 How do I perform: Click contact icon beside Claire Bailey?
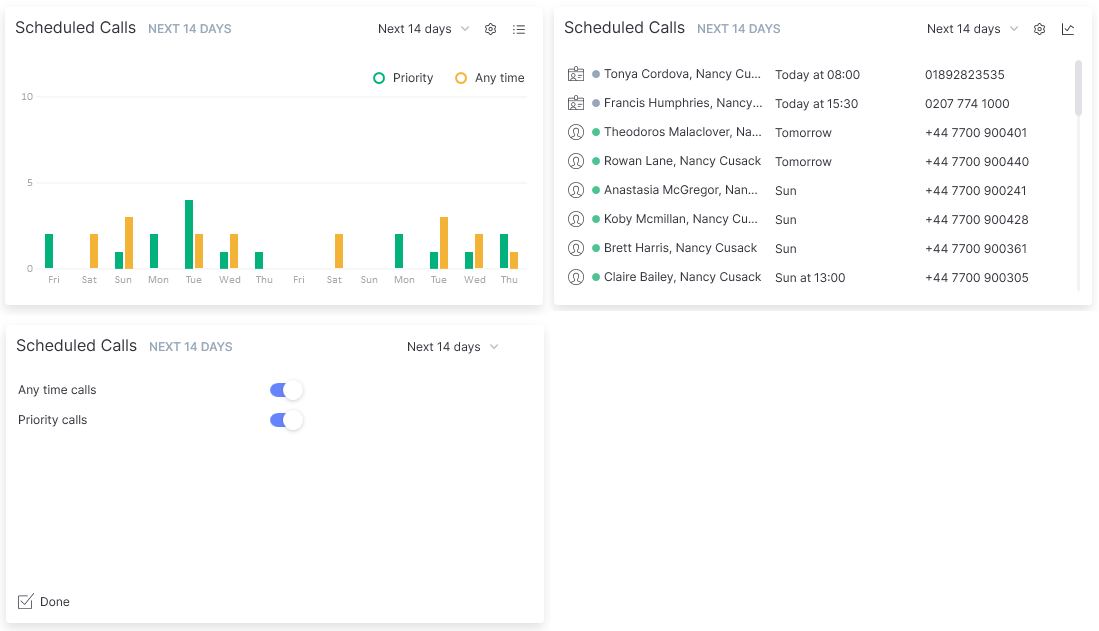[x=575, y=277]
